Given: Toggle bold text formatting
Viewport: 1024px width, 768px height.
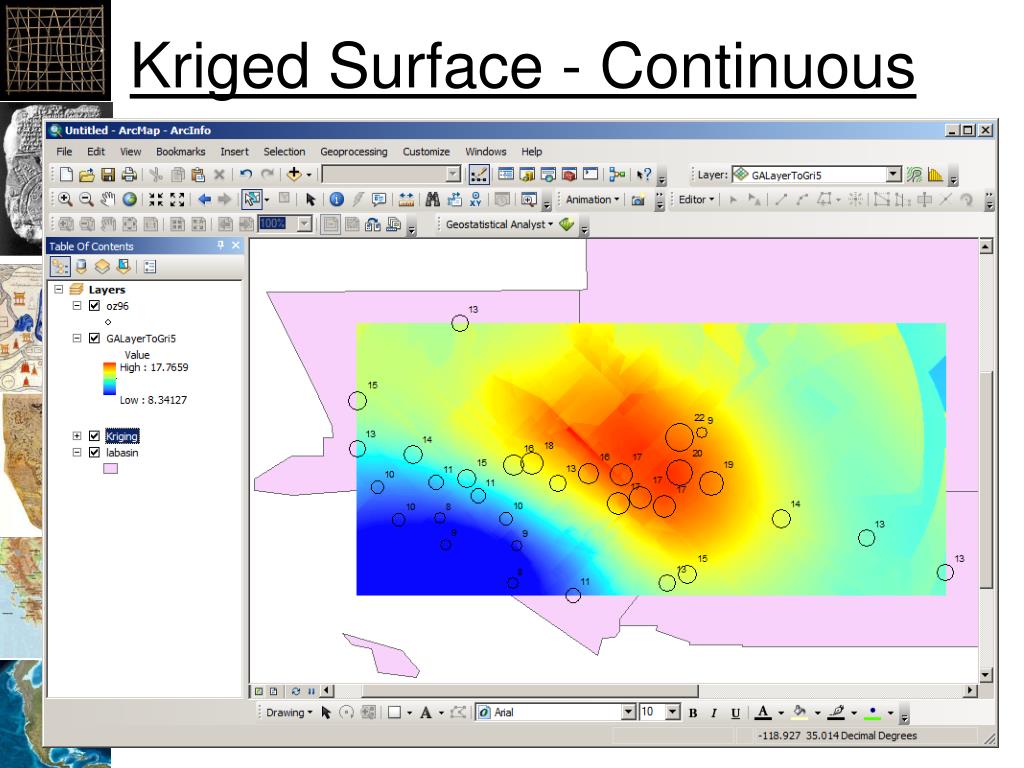Looking at the screenshot, I should (693, 712).
